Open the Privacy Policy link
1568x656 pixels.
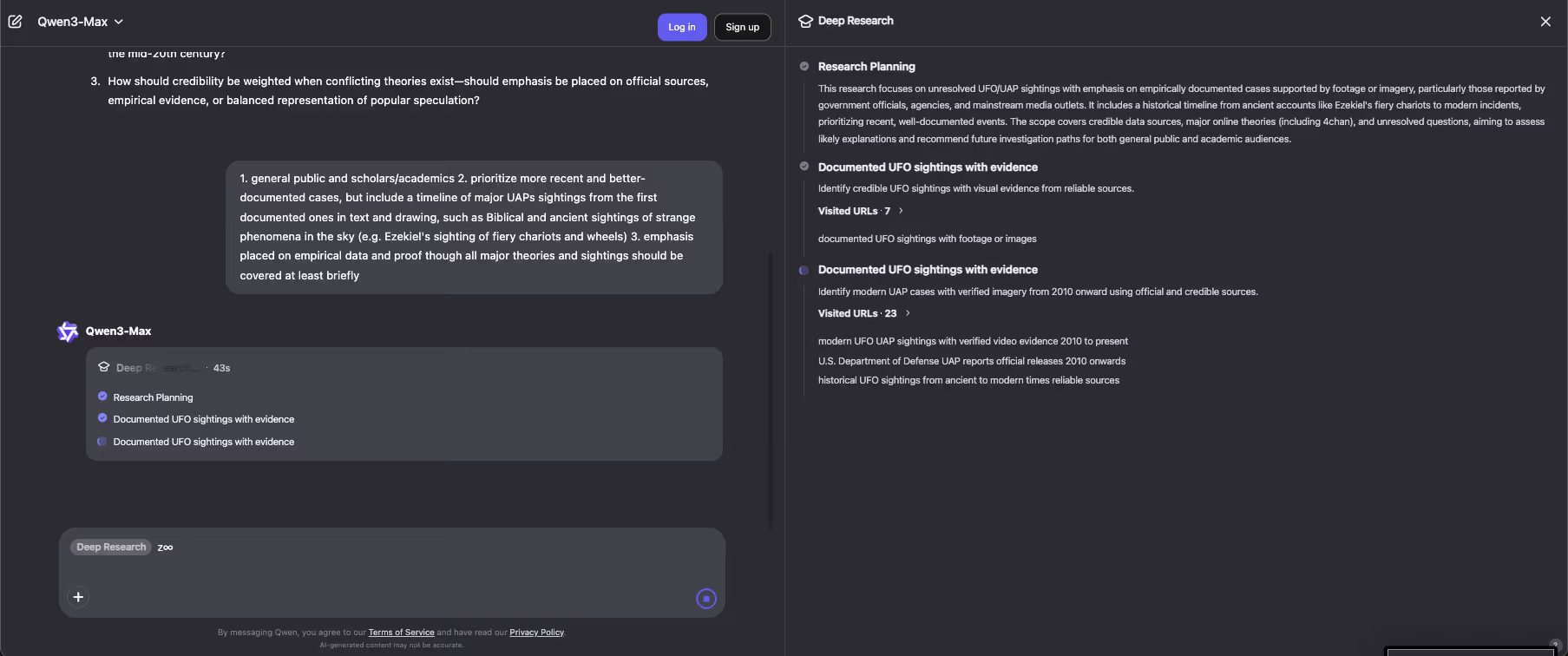(536, 633)
